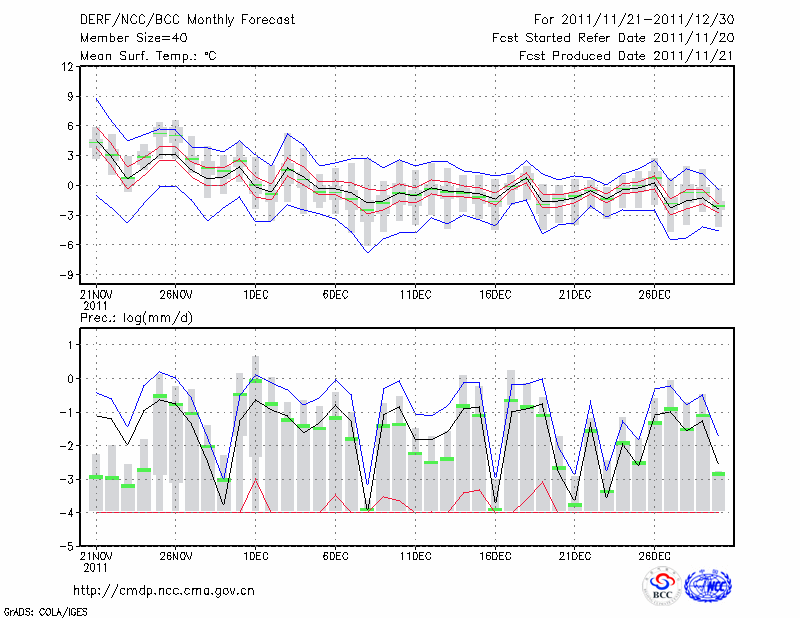Select 26NOV on the temperature chart axis
The height and width of the screenshot is (618, 800).
[175, 295]
